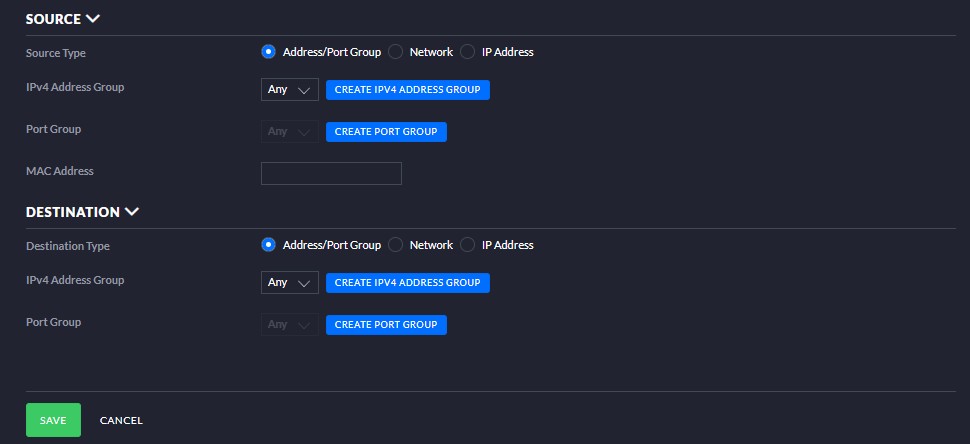Choose Network radio for Source Type
Screen dimensions: 970x444
[395, 52]
